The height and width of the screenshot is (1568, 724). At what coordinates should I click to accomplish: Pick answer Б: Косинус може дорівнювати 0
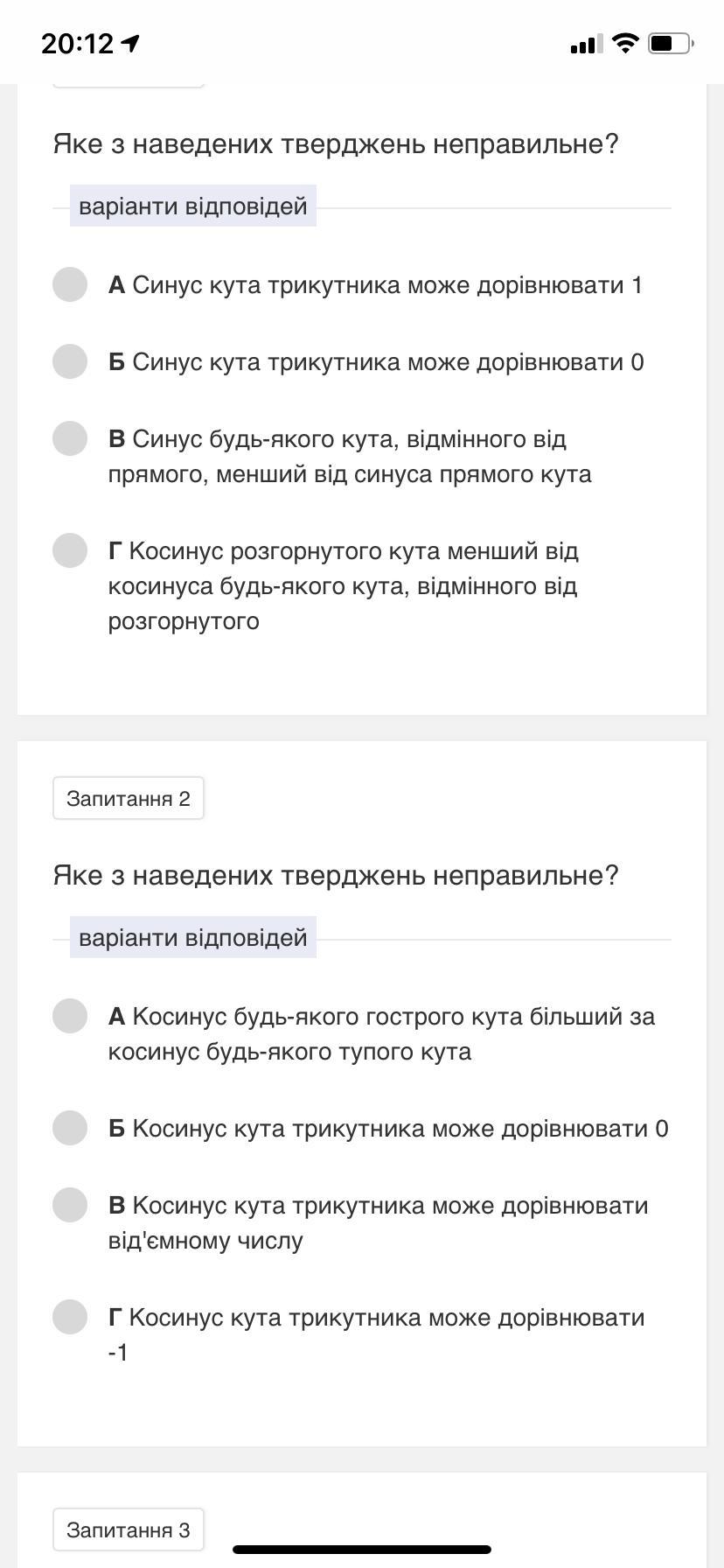pos(70,1128)
